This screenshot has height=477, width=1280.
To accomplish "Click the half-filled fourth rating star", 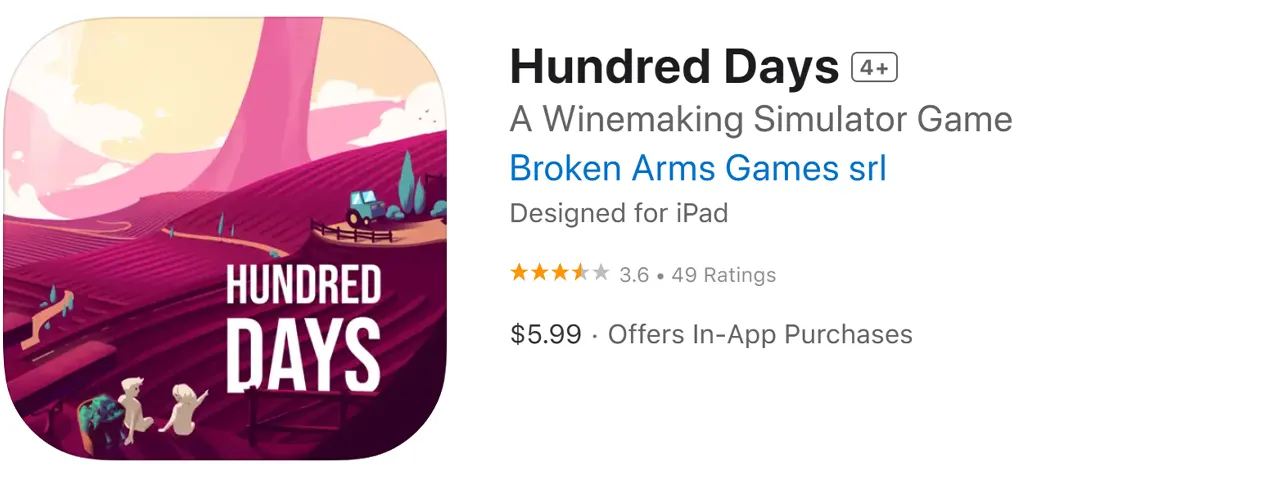I will click(x=580, y=273).
